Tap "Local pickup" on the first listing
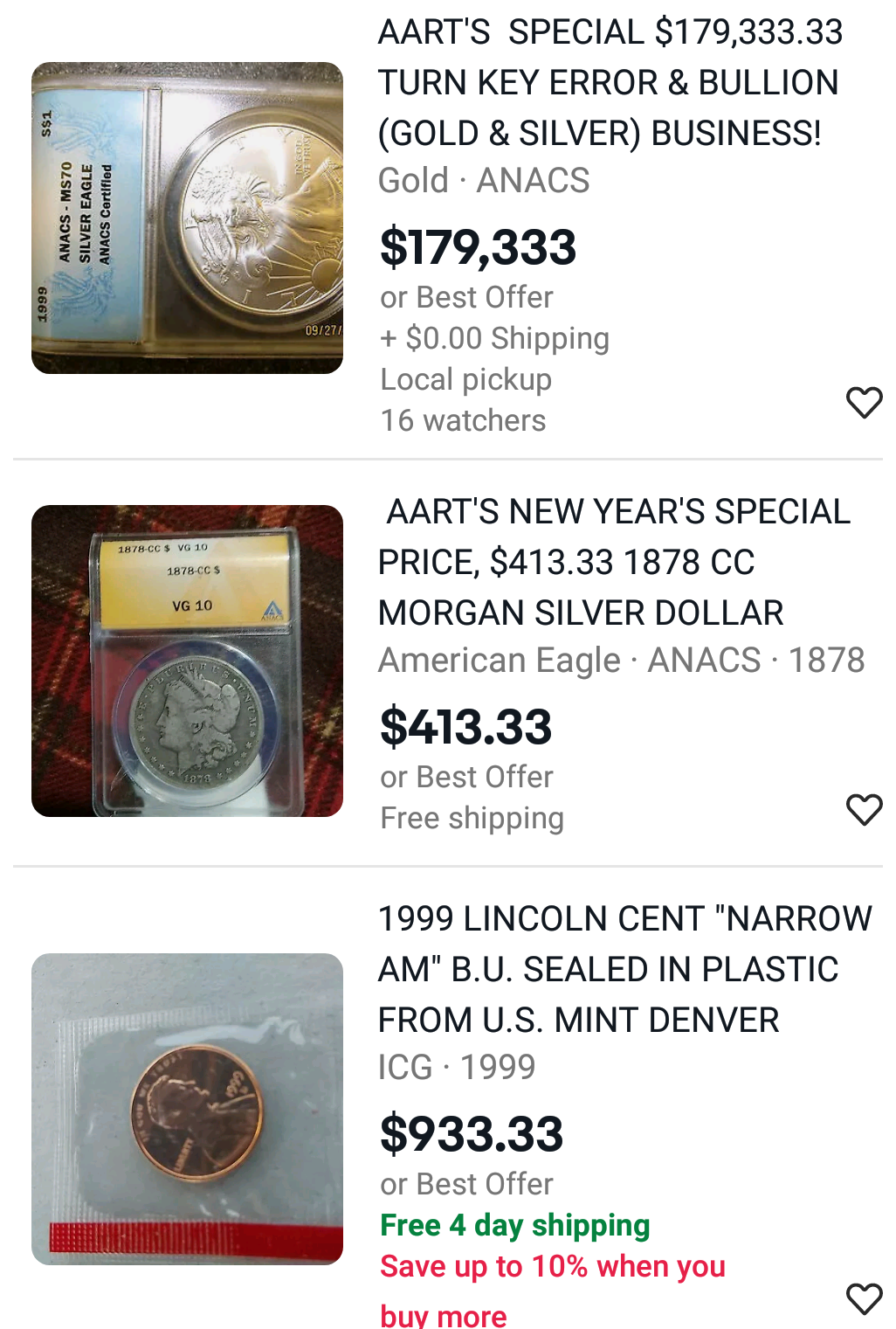 (465, 379)
